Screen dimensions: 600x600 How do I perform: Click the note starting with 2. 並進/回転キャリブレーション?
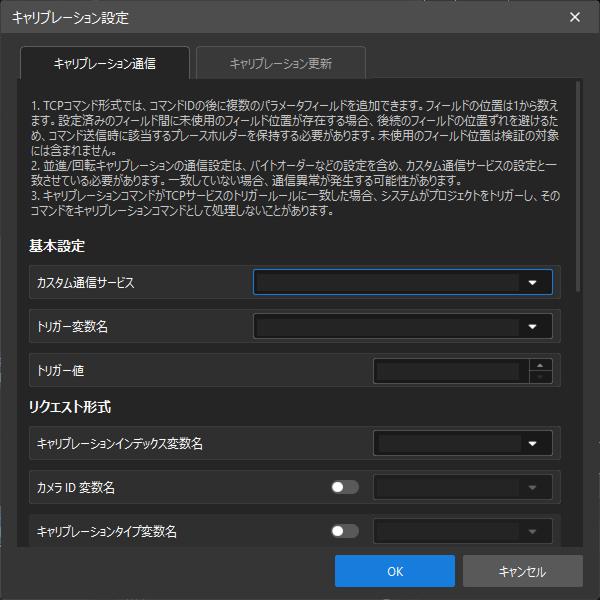(294, 173)
